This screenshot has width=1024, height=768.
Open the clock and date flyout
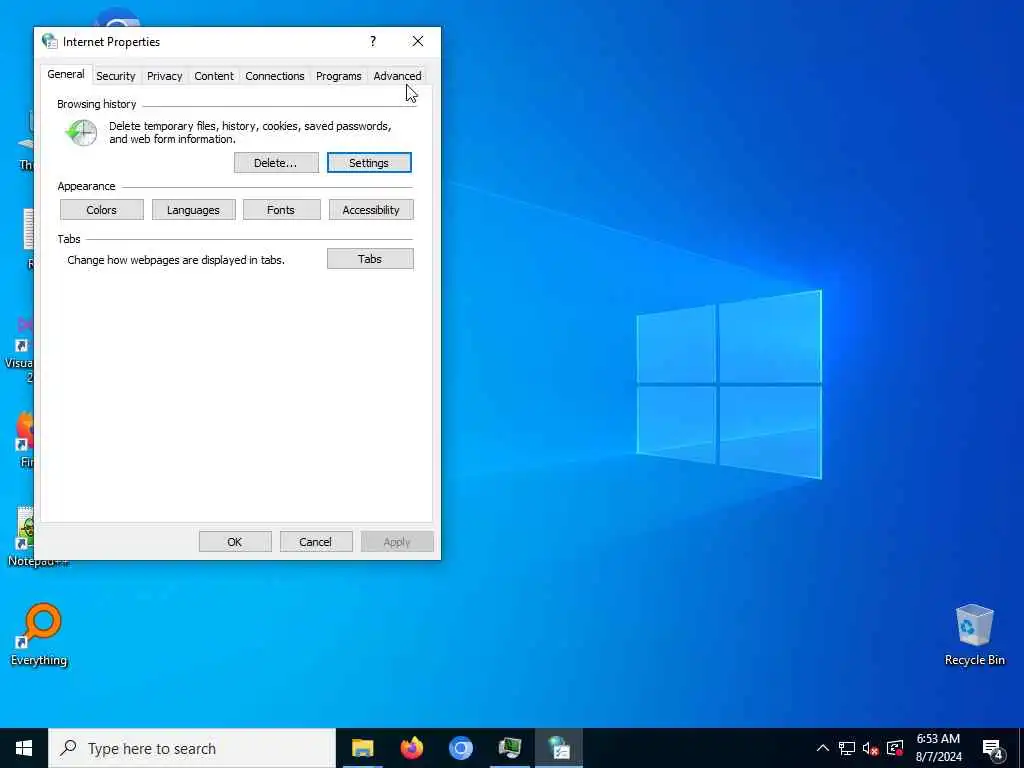pyautogui.click(x=938, y=748)
